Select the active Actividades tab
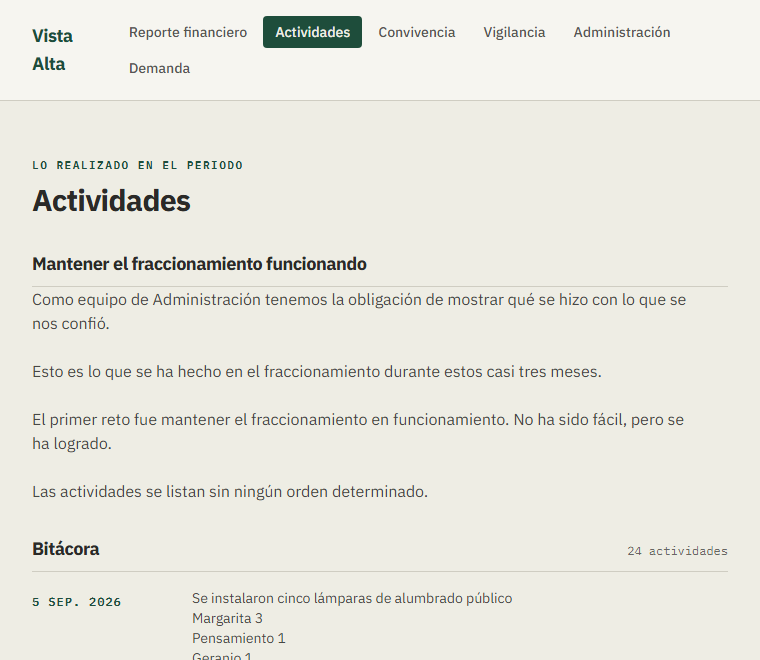Image resolution: width=760 pixels, height=660 pixels. coord(313,32)
